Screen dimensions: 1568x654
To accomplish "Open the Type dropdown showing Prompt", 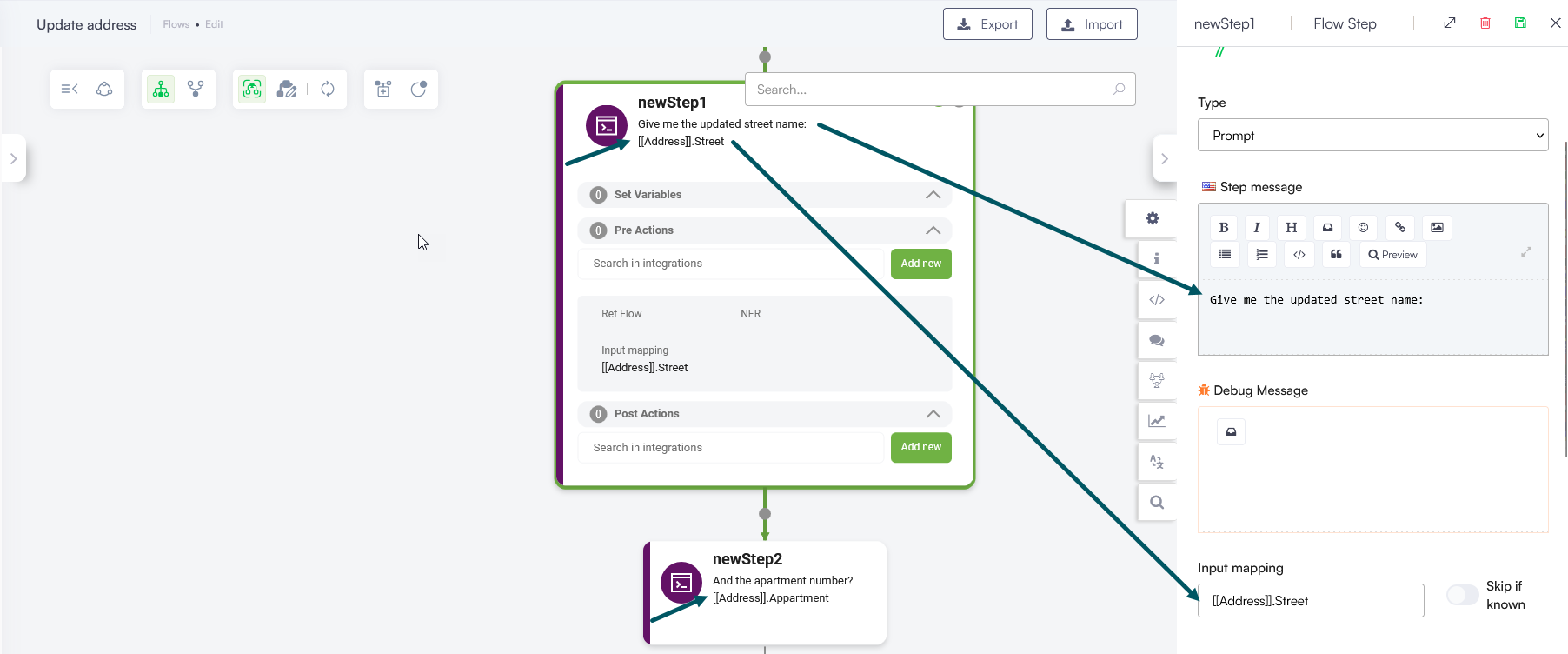I will pos(1372,136).
